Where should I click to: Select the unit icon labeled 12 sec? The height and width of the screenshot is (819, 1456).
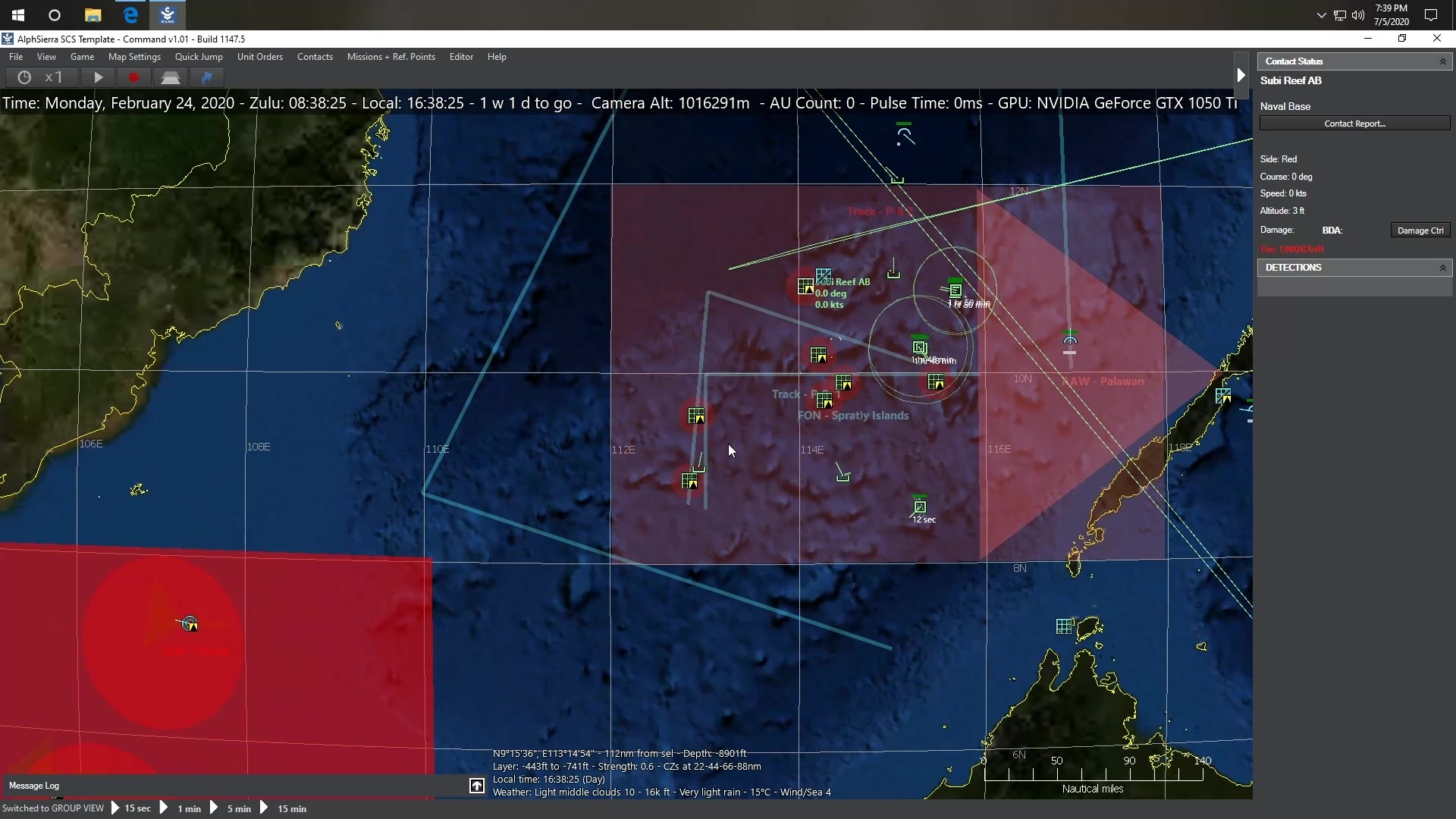(920, 507)
